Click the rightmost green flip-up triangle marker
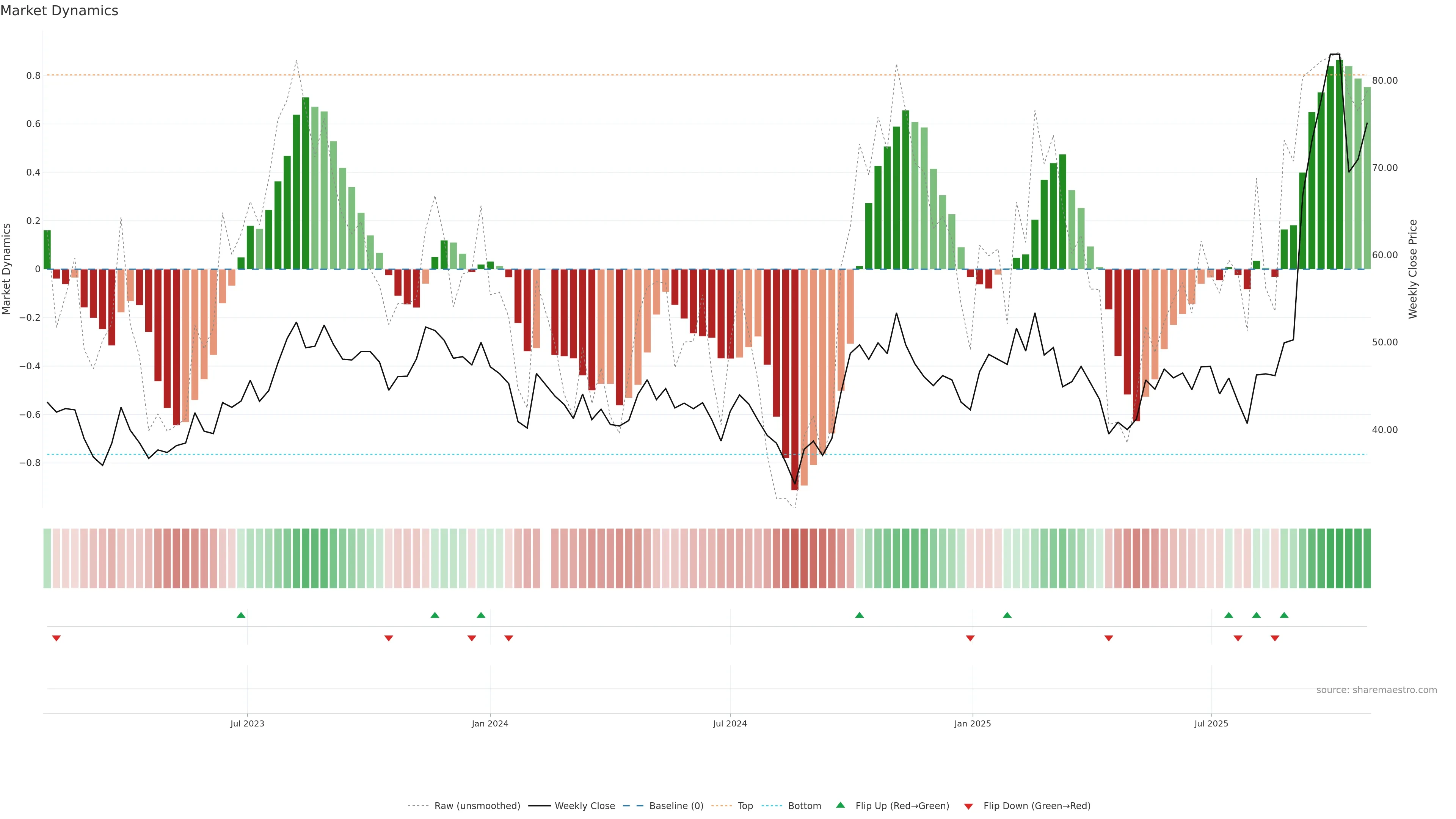This screenshot has width=1456, height=819. (x=1284, y=615)
